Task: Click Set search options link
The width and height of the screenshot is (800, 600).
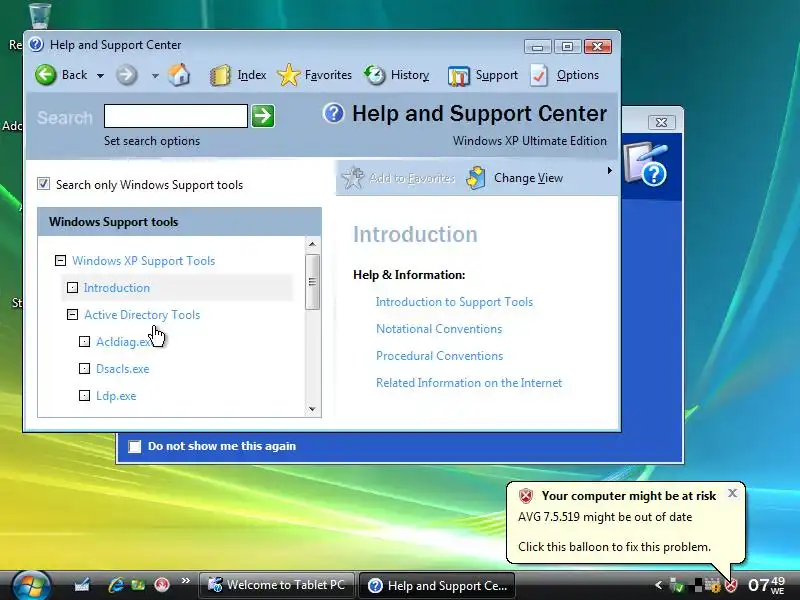Action: pos(152,141)
